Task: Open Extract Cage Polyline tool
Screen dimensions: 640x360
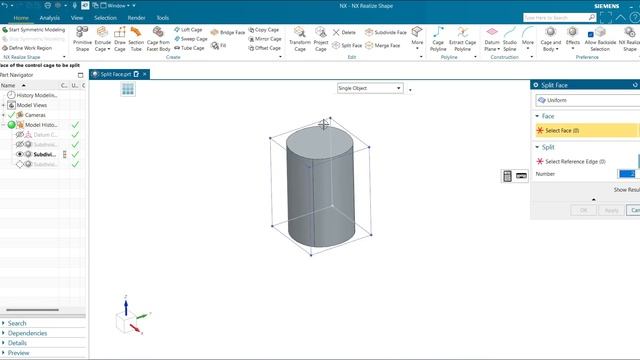Action: pos(462,39)
